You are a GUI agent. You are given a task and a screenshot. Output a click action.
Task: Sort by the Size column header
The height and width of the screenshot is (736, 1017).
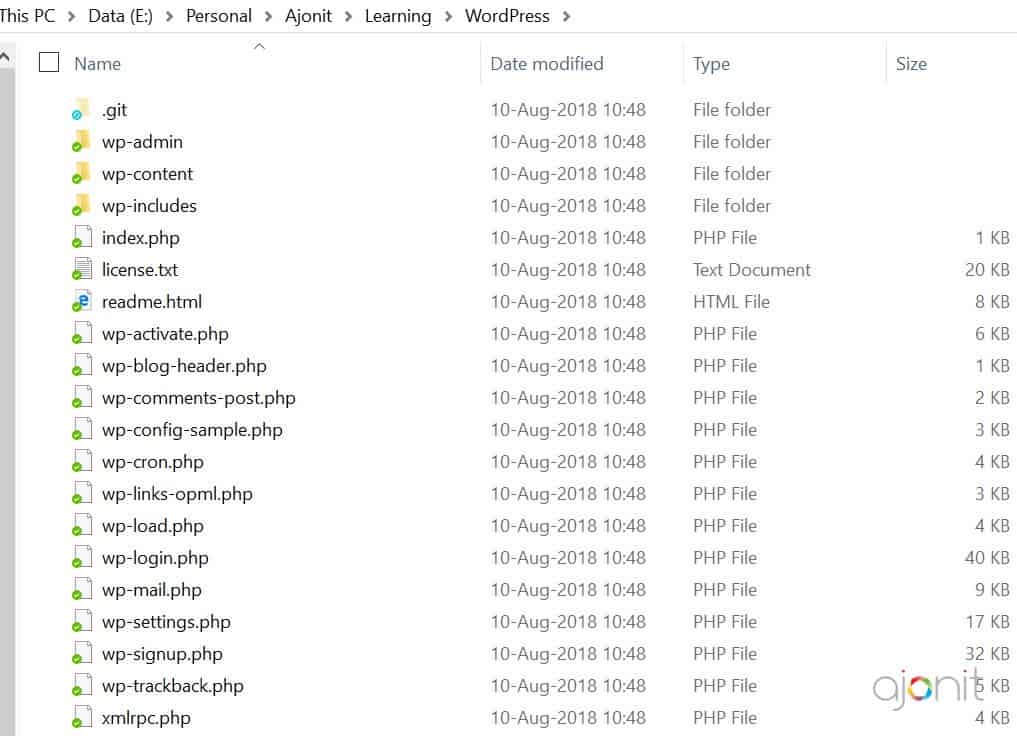pos(911,64)
